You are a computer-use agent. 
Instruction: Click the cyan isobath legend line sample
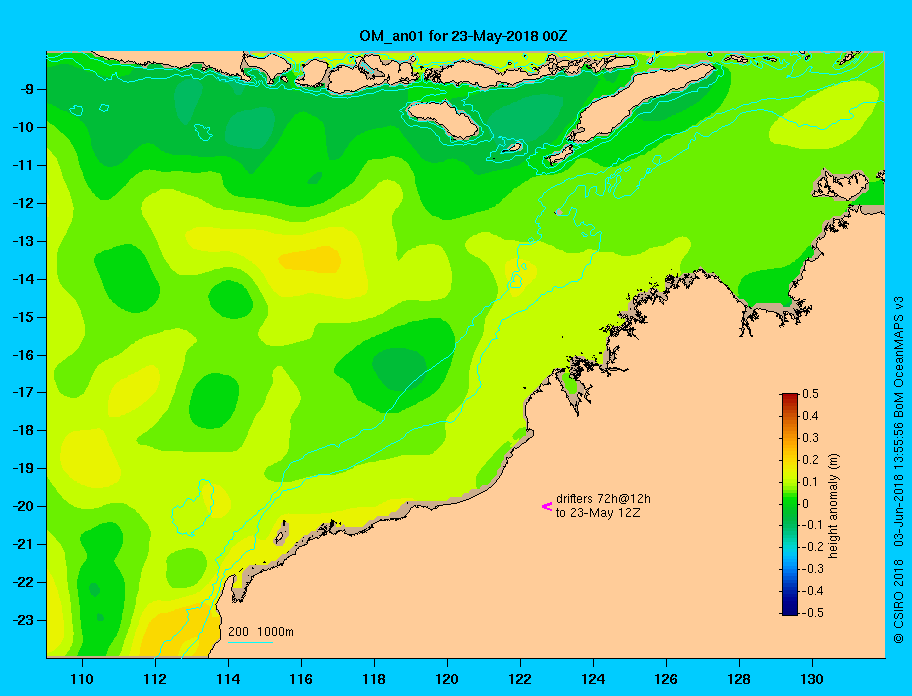tap(250, 642)
